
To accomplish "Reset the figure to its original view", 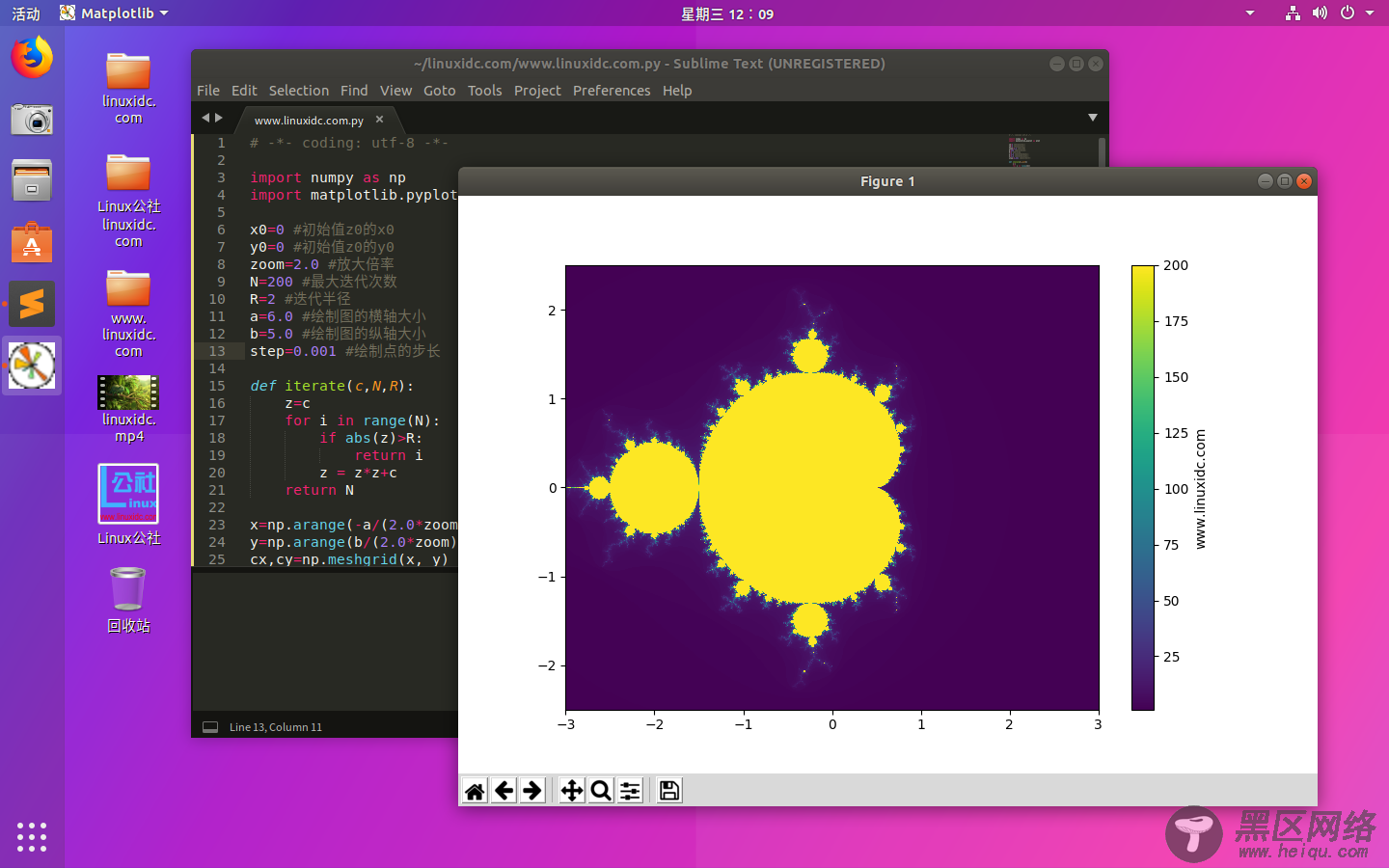I will (475, 791).
